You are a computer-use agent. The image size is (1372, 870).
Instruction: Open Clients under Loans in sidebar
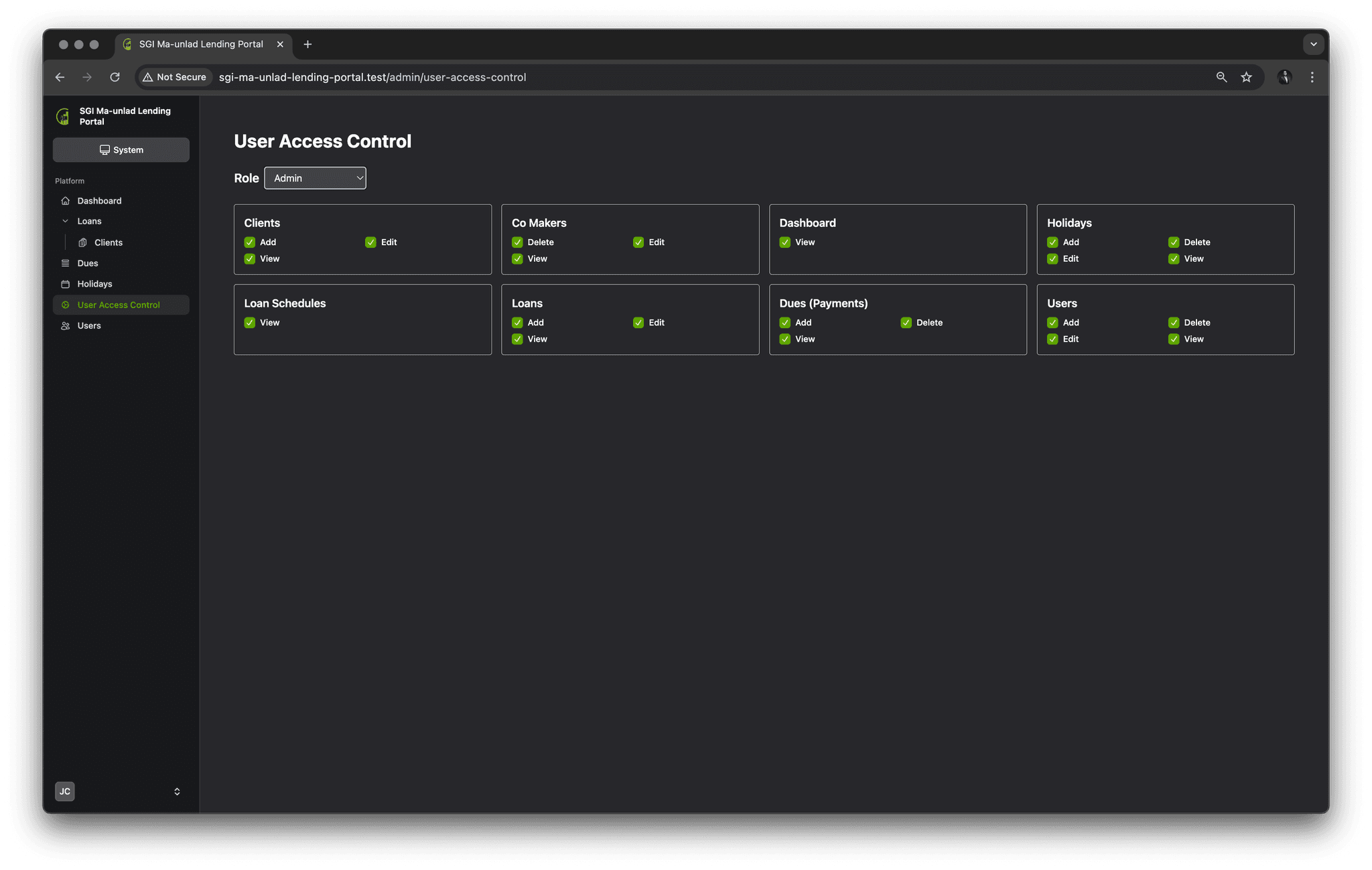[108, 242]
